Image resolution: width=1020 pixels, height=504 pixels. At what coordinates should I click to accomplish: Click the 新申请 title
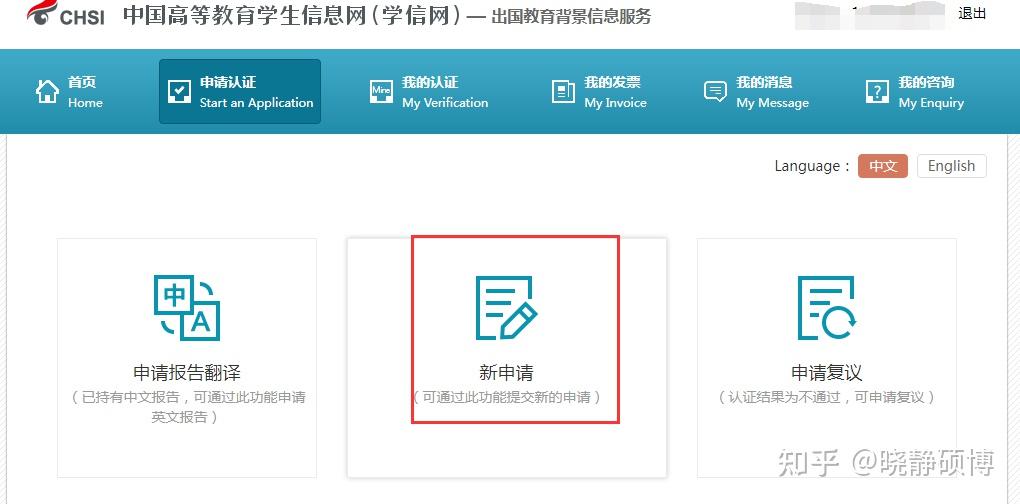click(506, 373)
